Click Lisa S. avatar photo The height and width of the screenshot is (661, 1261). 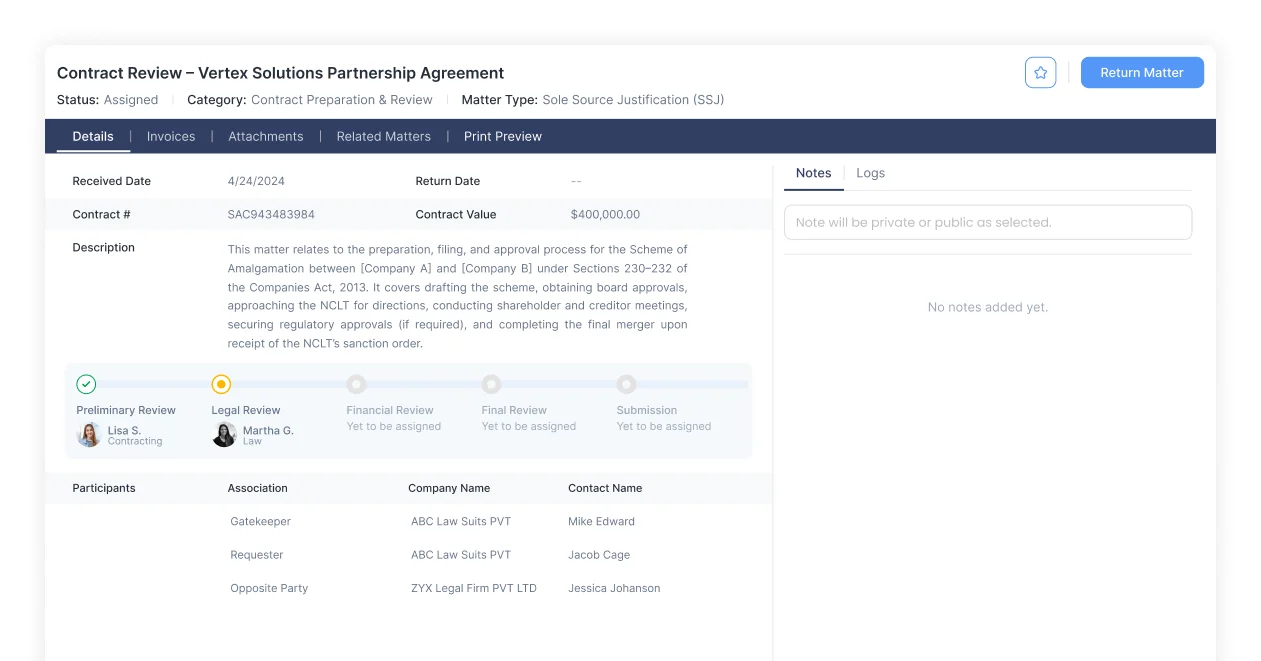click(x=89, y=435)
